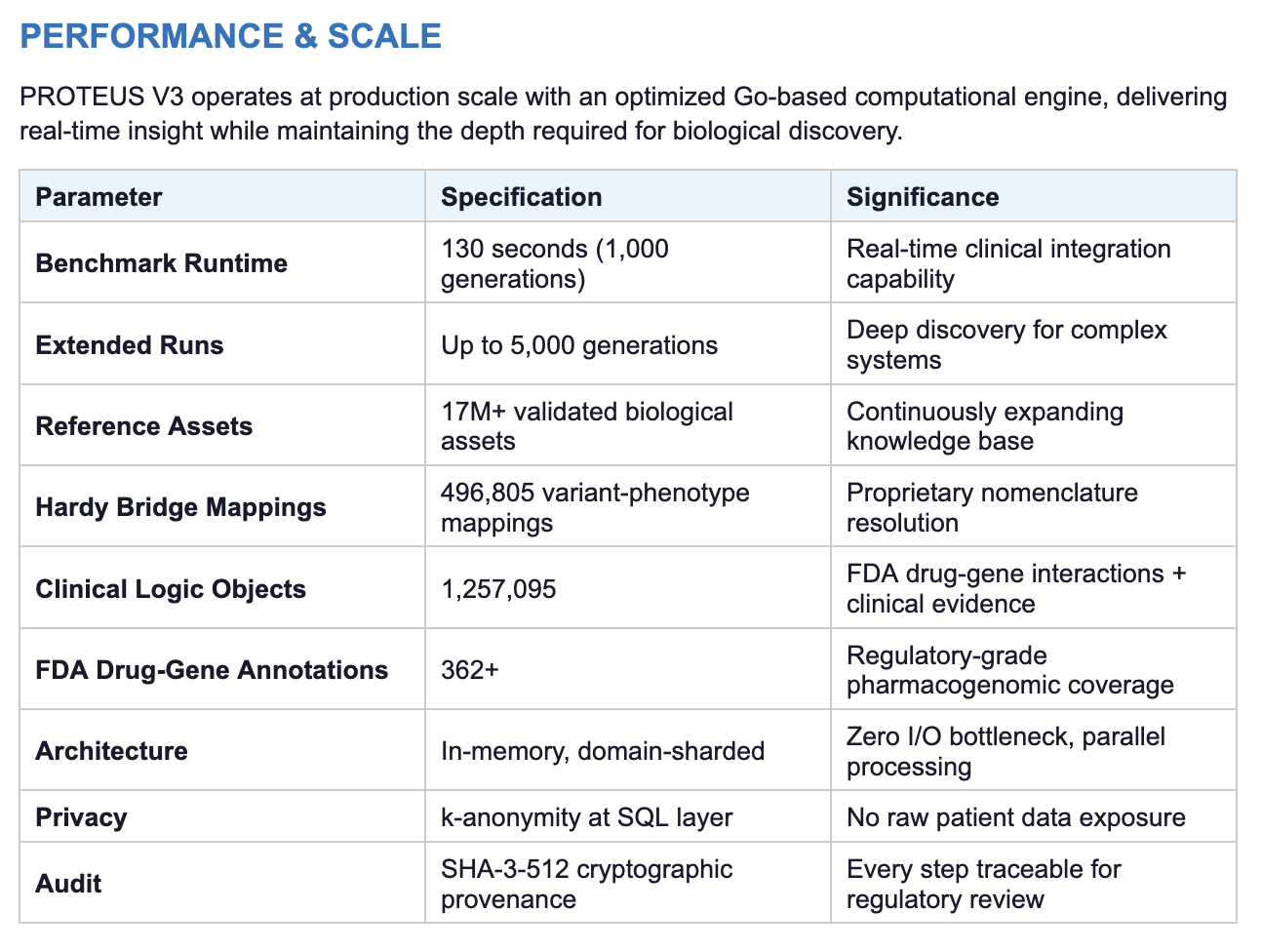Image resolution: width=1262 pixels, height=952 pixels.
Task: Select the Significance column header
Action: click(922, 197)
